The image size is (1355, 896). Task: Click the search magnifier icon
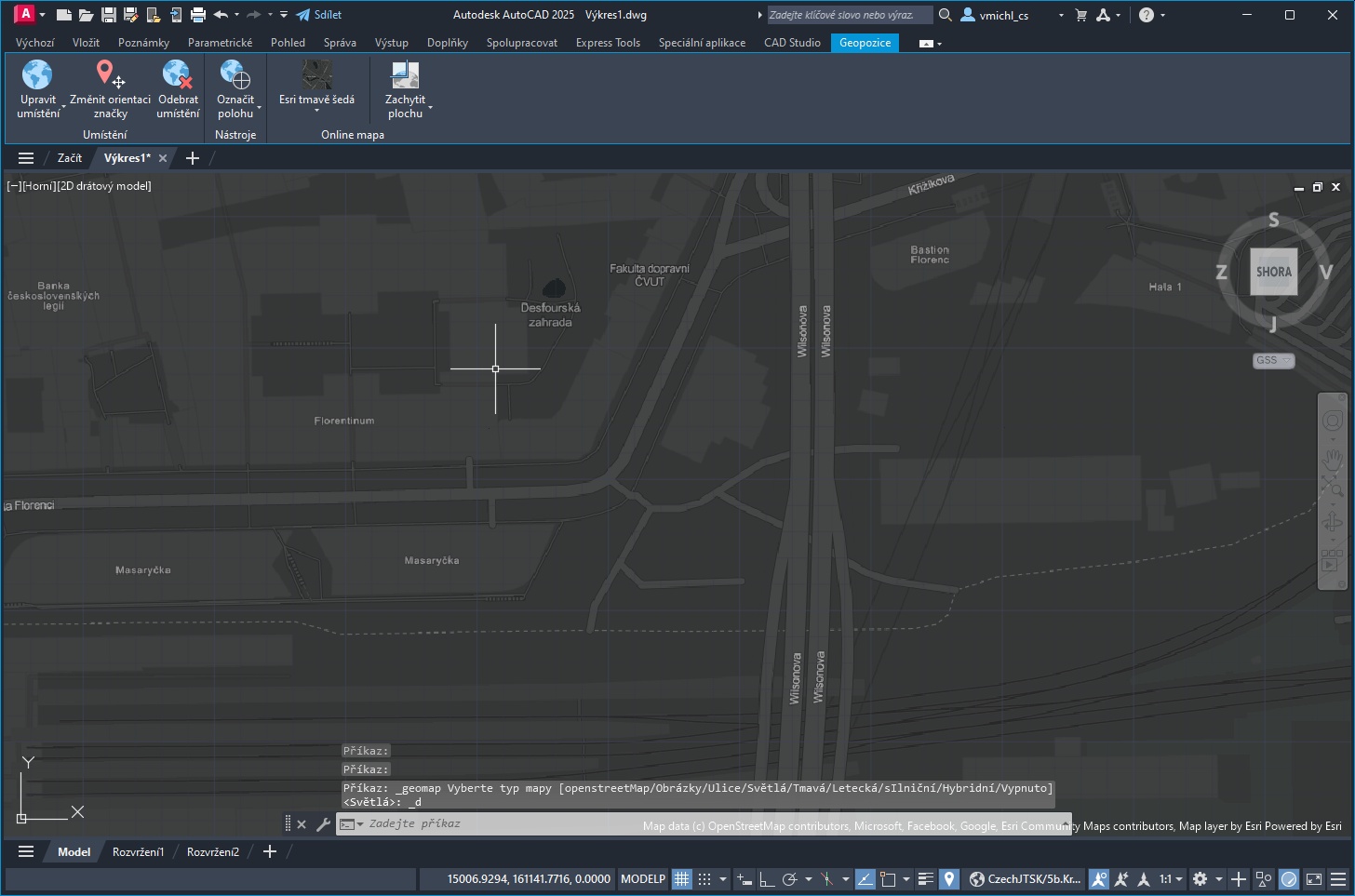tap(945, 15)
